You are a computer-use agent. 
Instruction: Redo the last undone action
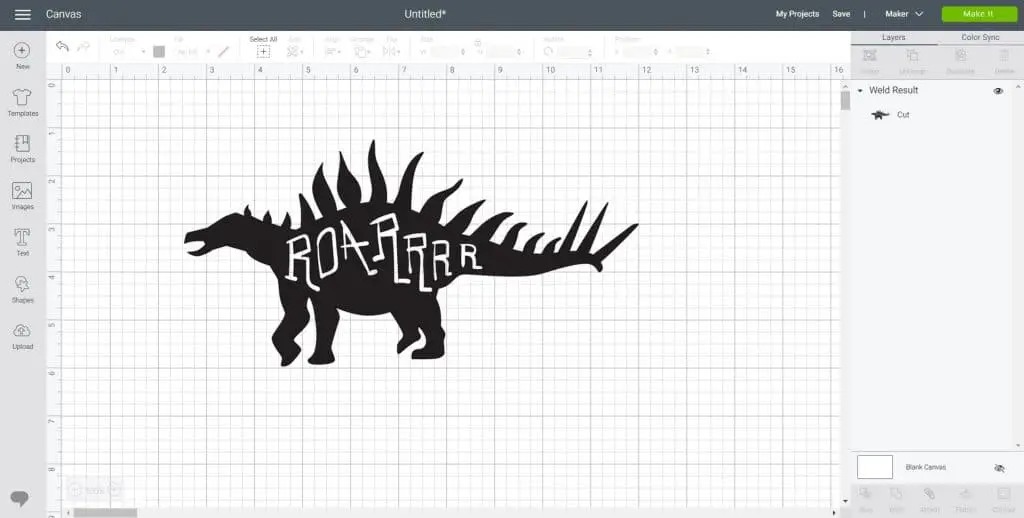(x=84, y=46)
